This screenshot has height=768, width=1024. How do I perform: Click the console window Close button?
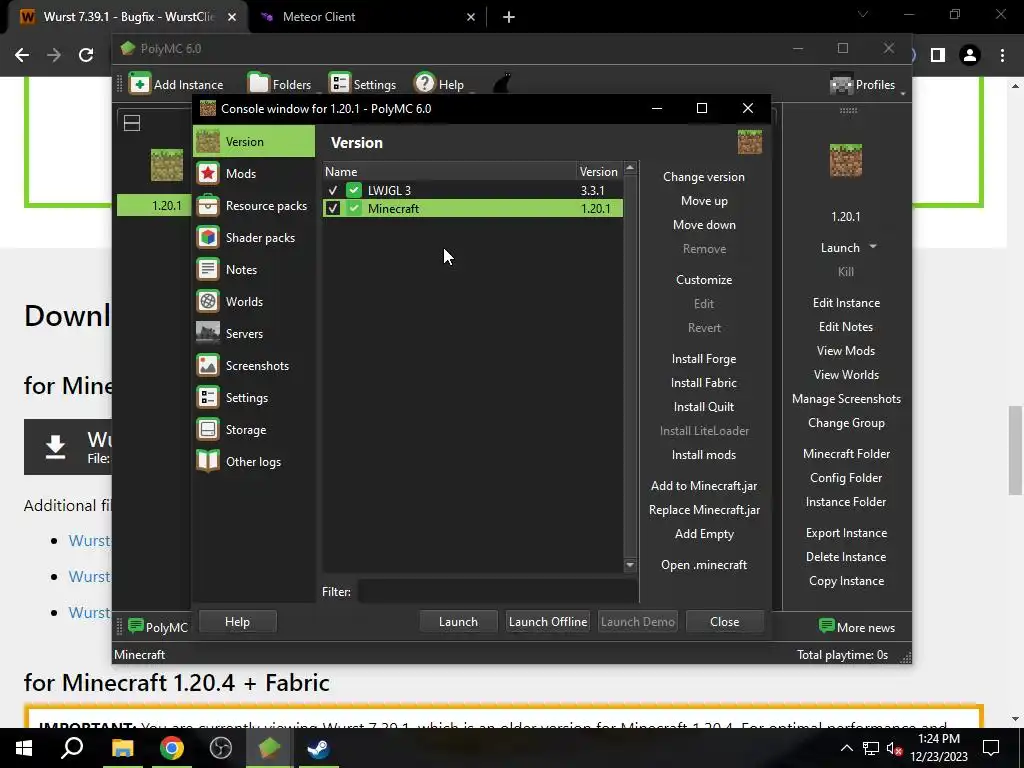click(725, 622)
